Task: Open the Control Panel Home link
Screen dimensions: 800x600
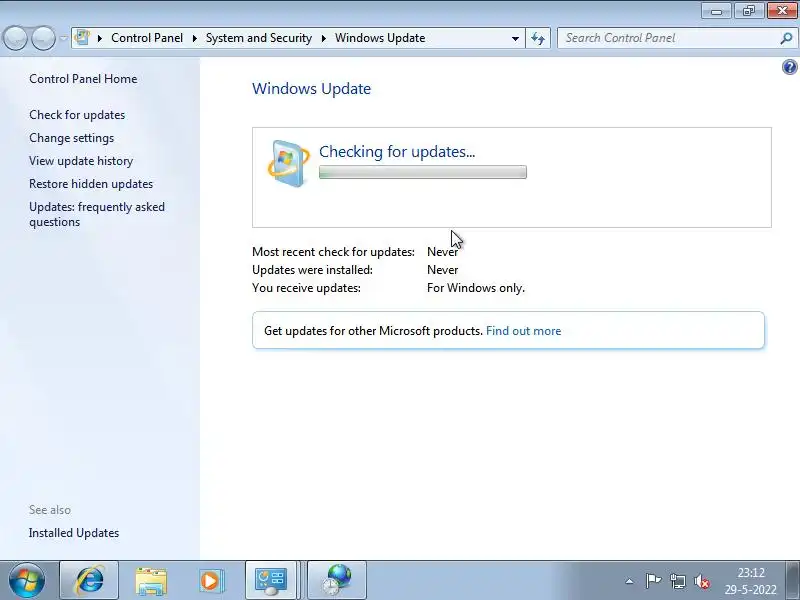Action: [x=83, y=79]
